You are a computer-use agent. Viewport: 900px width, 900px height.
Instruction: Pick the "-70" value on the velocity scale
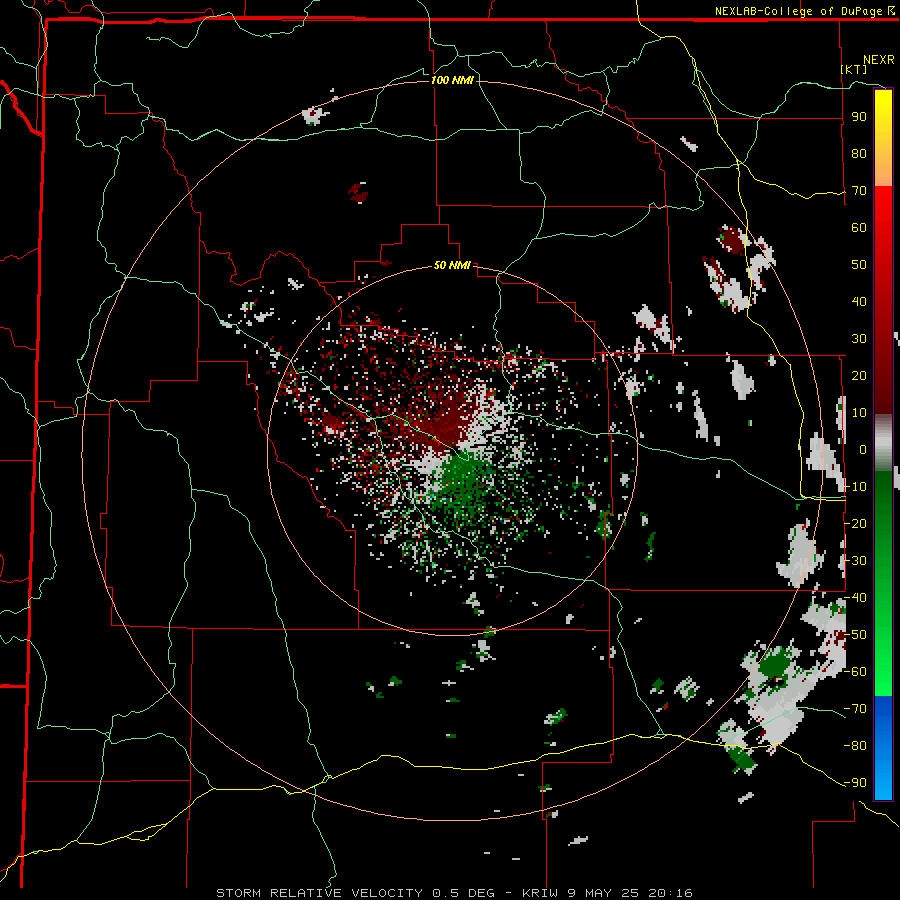coord(855,709)
